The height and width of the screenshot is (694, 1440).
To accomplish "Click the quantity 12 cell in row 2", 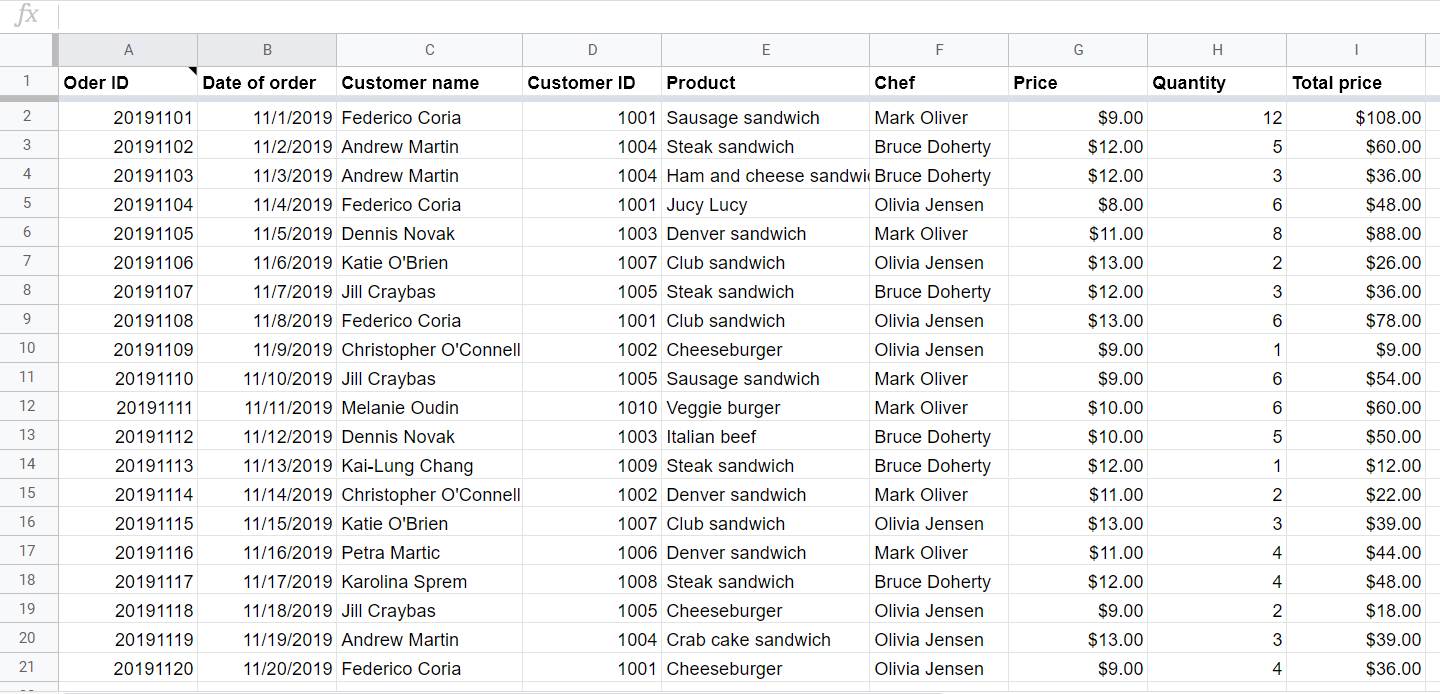I will 1217,117.
